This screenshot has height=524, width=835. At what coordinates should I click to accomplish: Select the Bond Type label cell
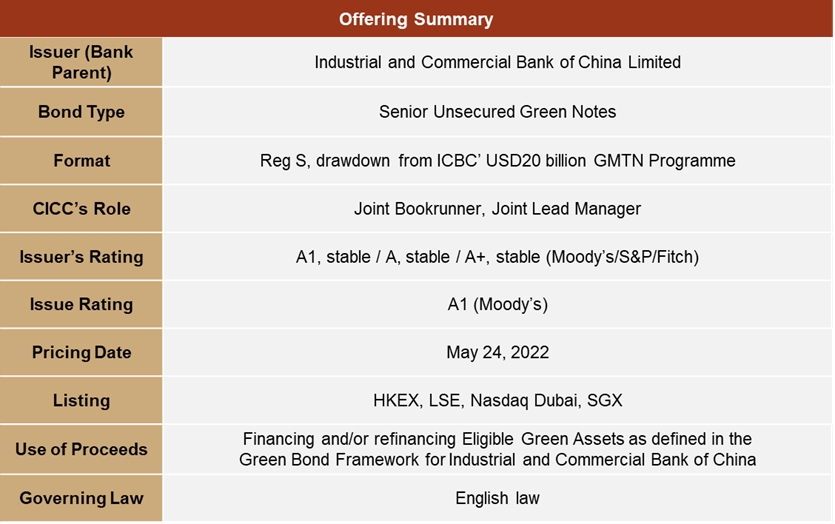pos(81,112)
